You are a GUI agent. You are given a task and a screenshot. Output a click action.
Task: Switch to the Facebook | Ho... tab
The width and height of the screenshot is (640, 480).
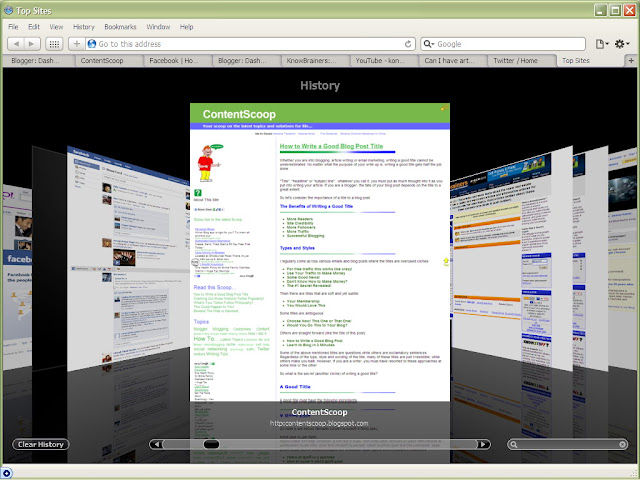tap(178, 60)
